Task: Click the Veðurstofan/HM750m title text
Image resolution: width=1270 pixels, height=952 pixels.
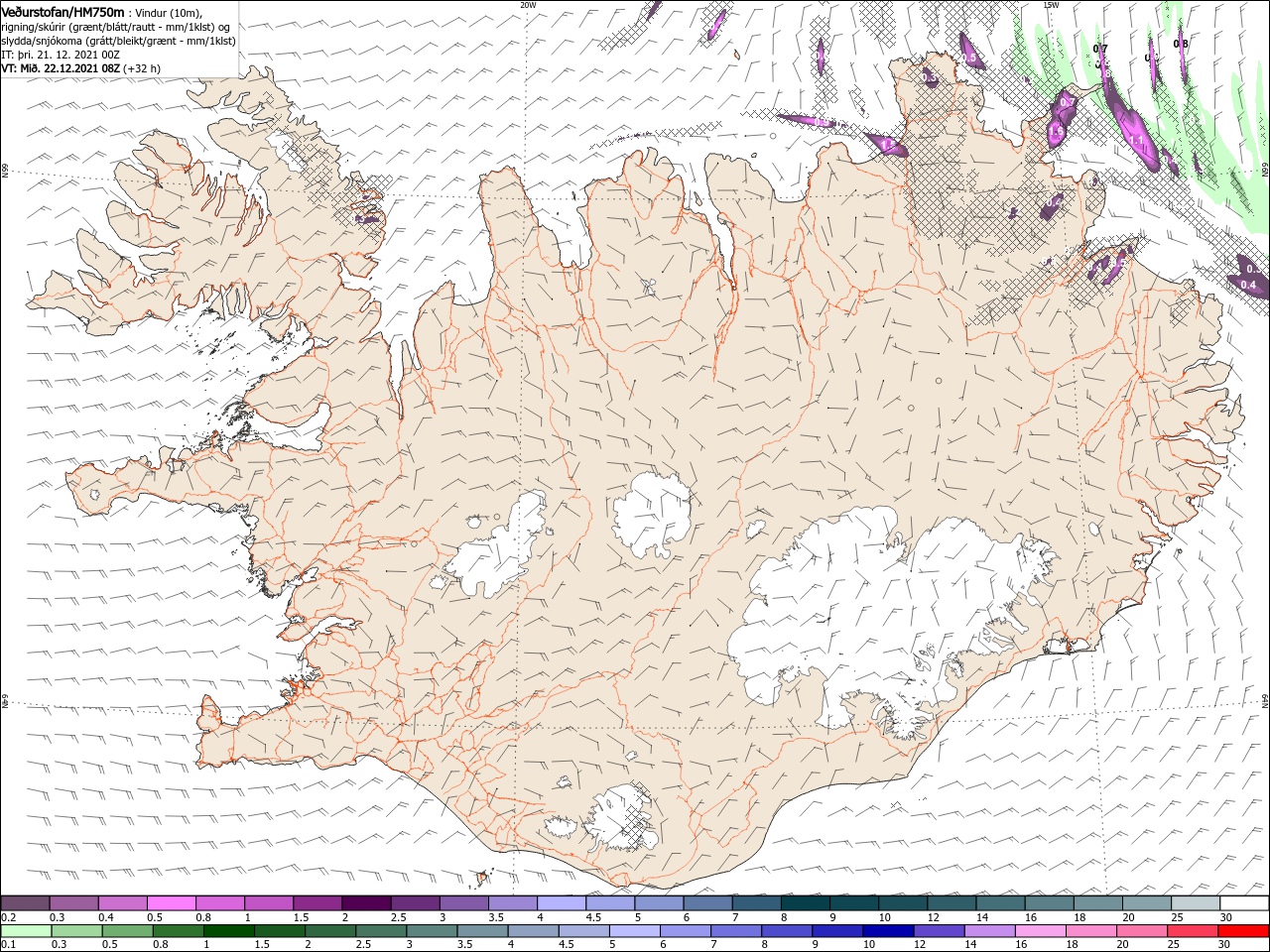Action: click(x=63, y=11)
